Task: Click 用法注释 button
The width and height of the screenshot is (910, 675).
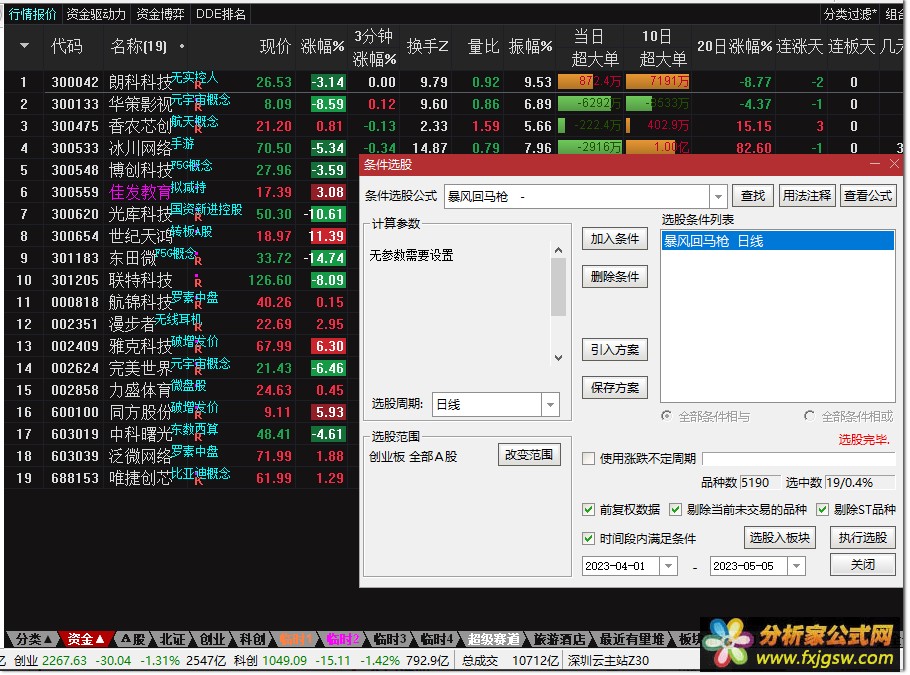Action: point(807,196)
